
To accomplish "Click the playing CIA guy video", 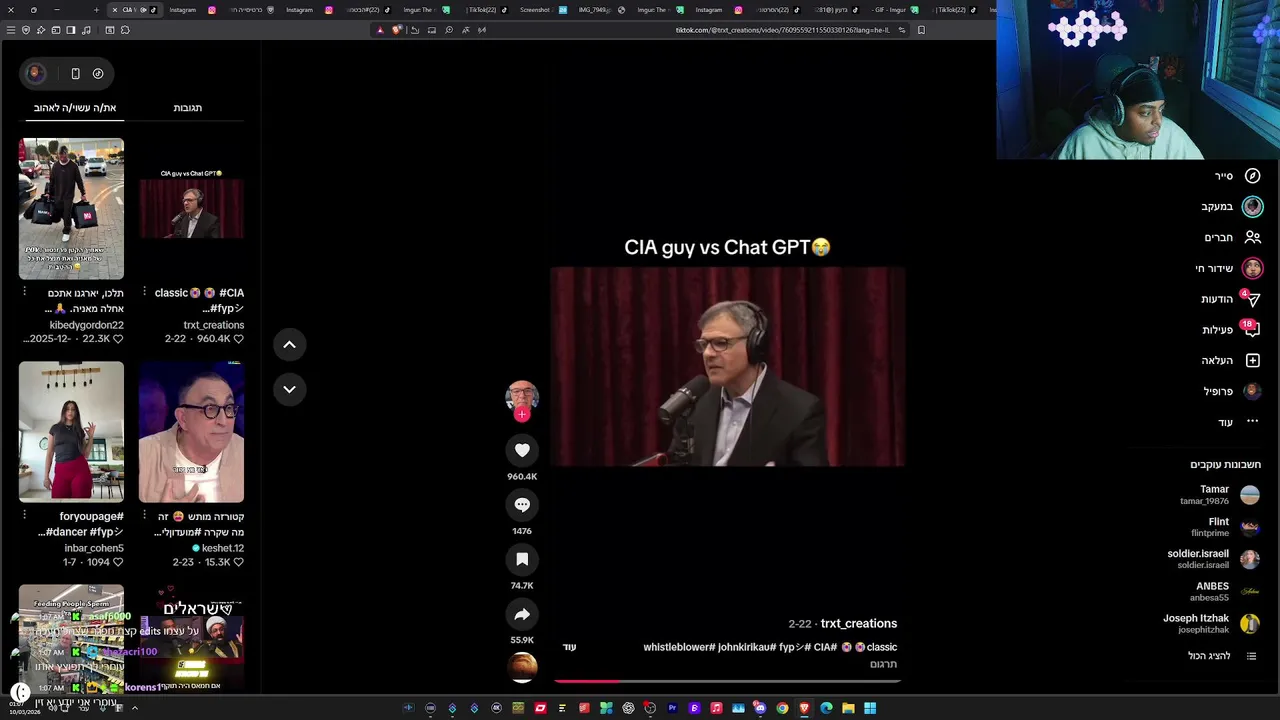I will [728, 367].
